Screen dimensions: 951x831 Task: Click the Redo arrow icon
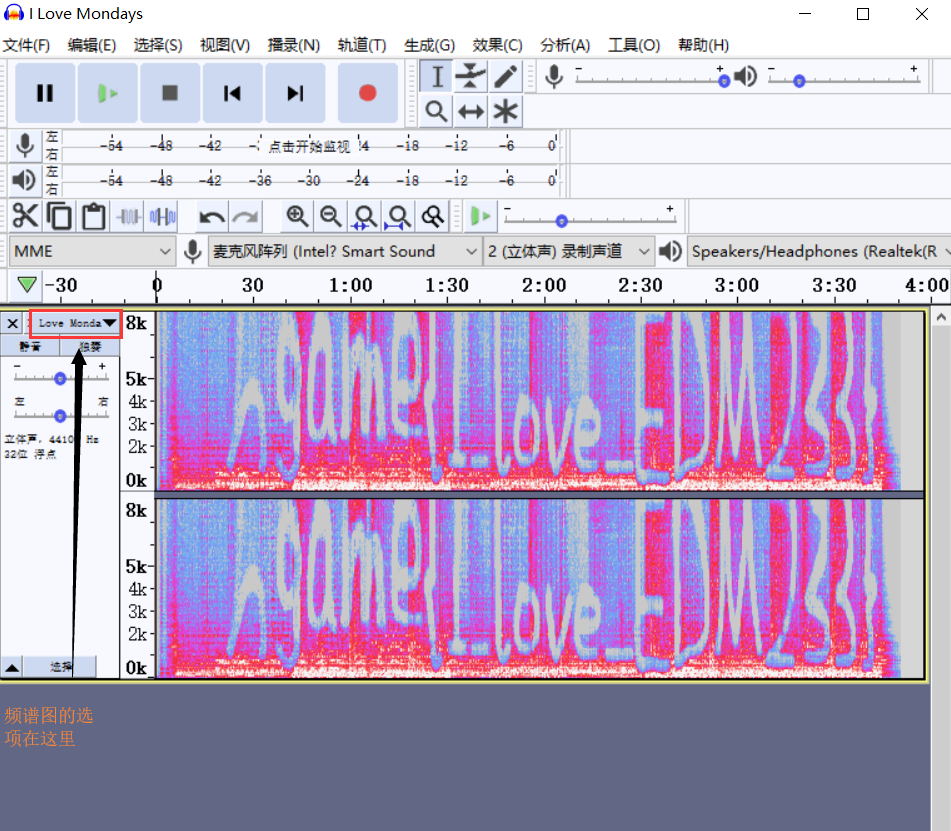point(246,216)
